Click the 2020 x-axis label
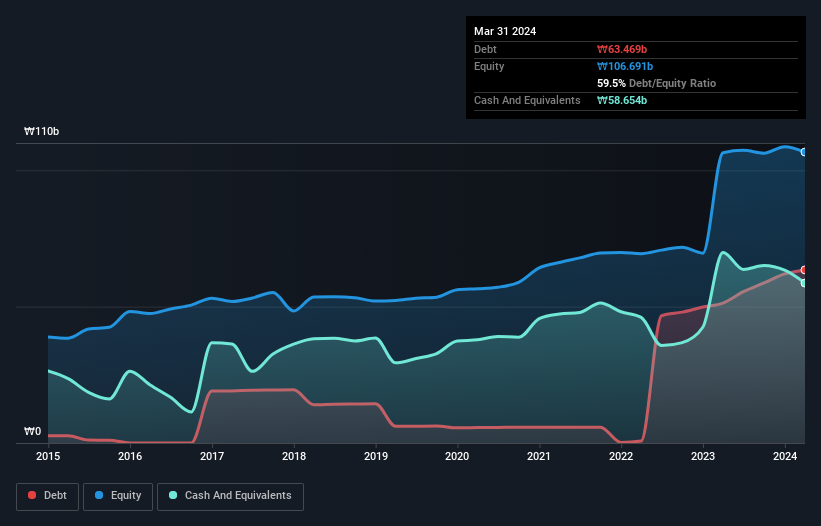The width and height of the screenshot is (821, 526). tap(457, 456)
